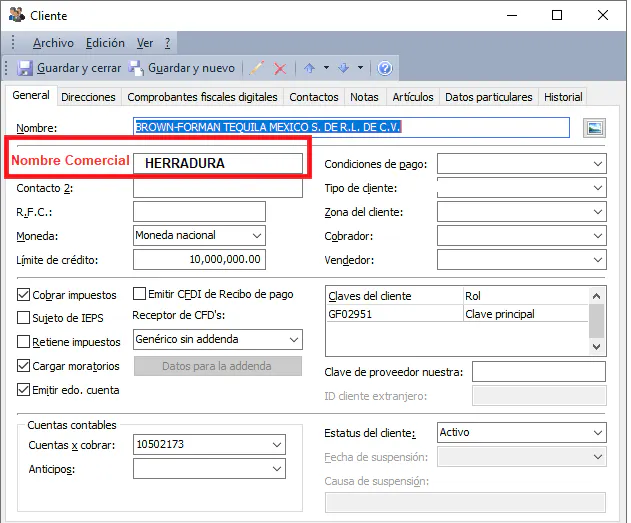Click the red X delete icon
Viewport: 631px width, 523px height.
(x=280, y=68)
